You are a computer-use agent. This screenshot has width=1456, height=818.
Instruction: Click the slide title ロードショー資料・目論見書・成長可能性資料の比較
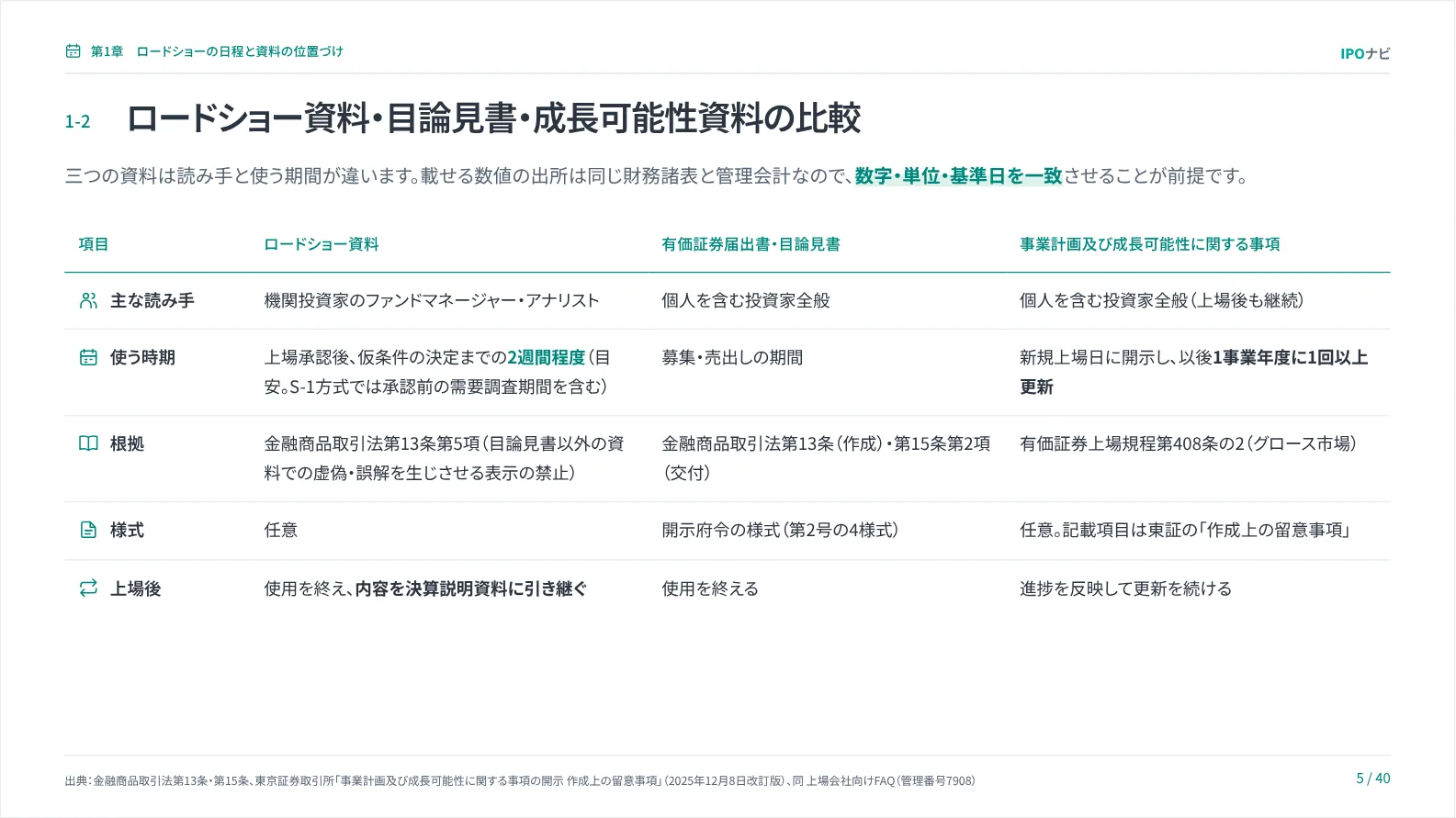point(493,118)
